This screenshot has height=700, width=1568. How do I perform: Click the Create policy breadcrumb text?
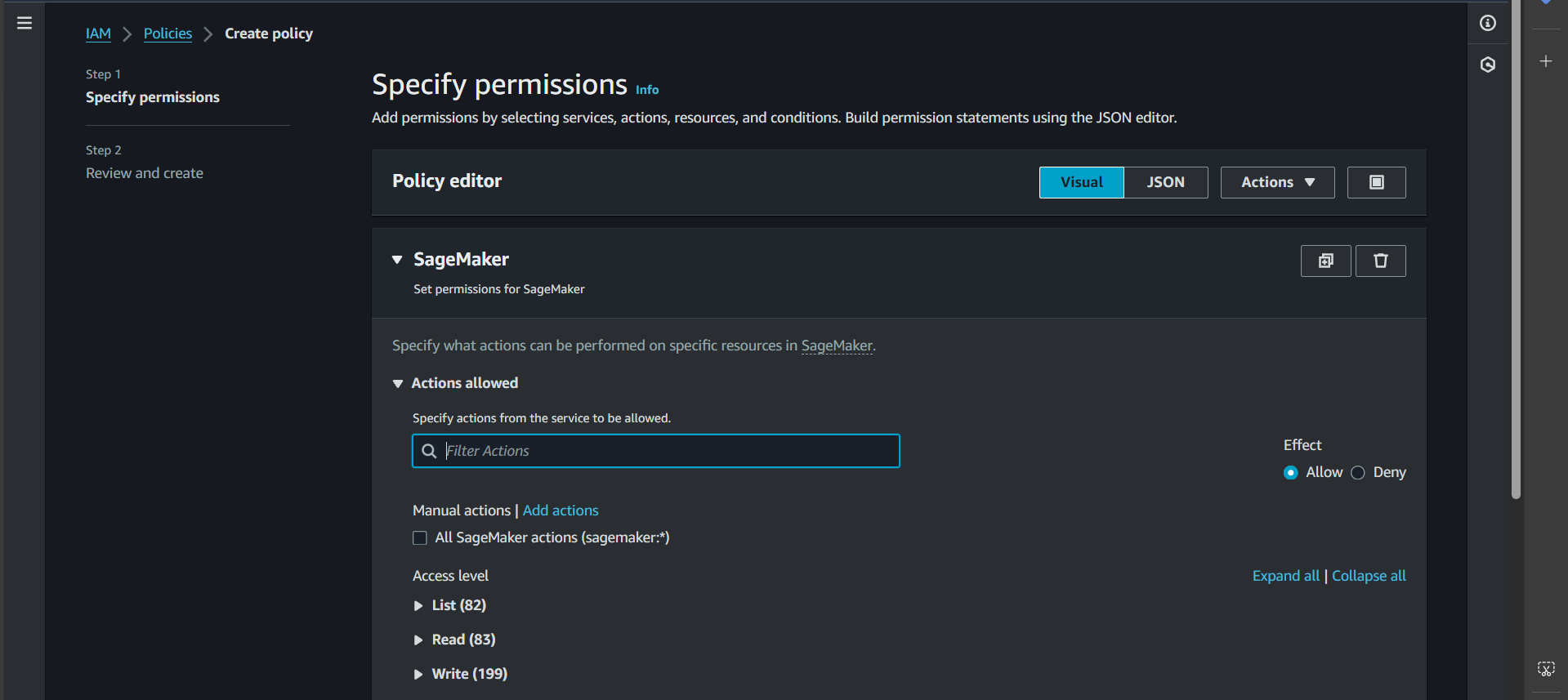click(x=269, y=33)
